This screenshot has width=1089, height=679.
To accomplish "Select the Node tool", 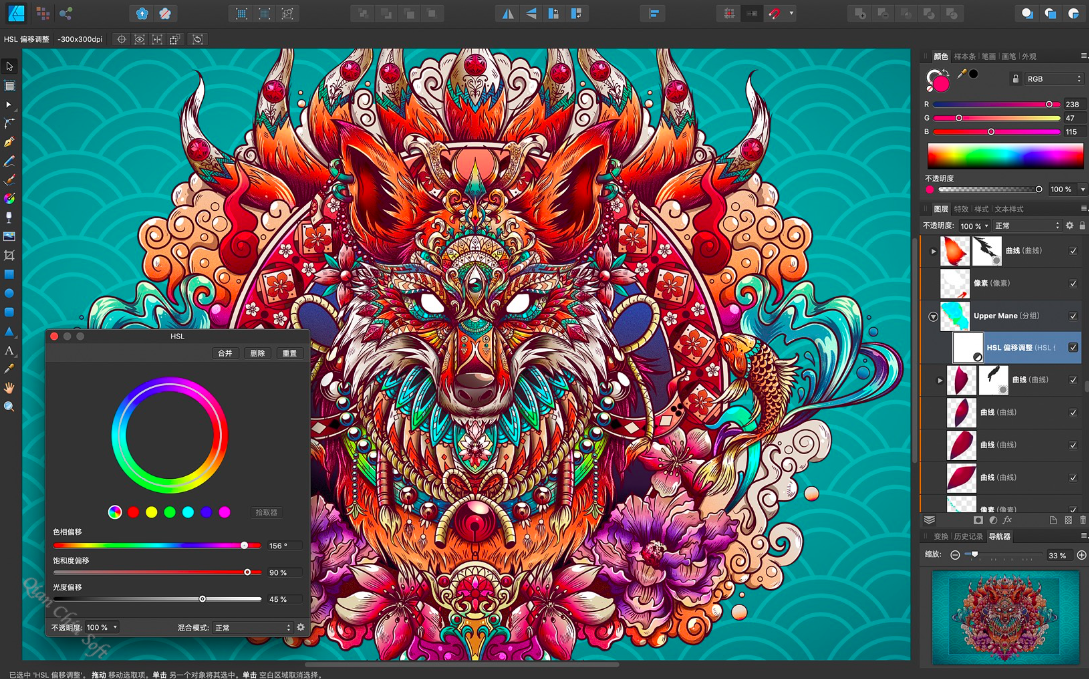I will (9, 104).
